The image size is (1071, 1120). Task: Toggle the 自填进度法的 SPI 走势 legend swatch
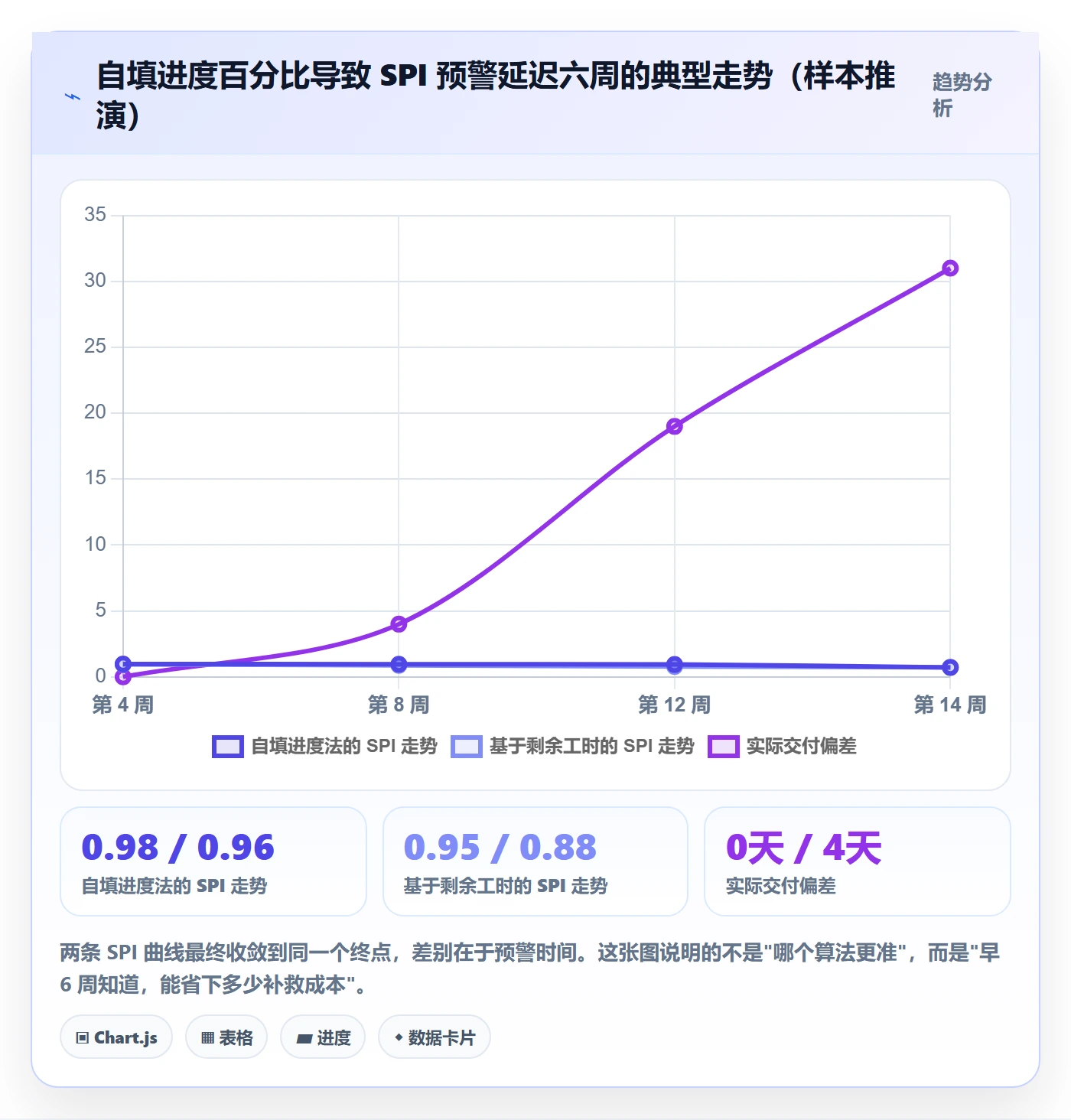(228, 747)
